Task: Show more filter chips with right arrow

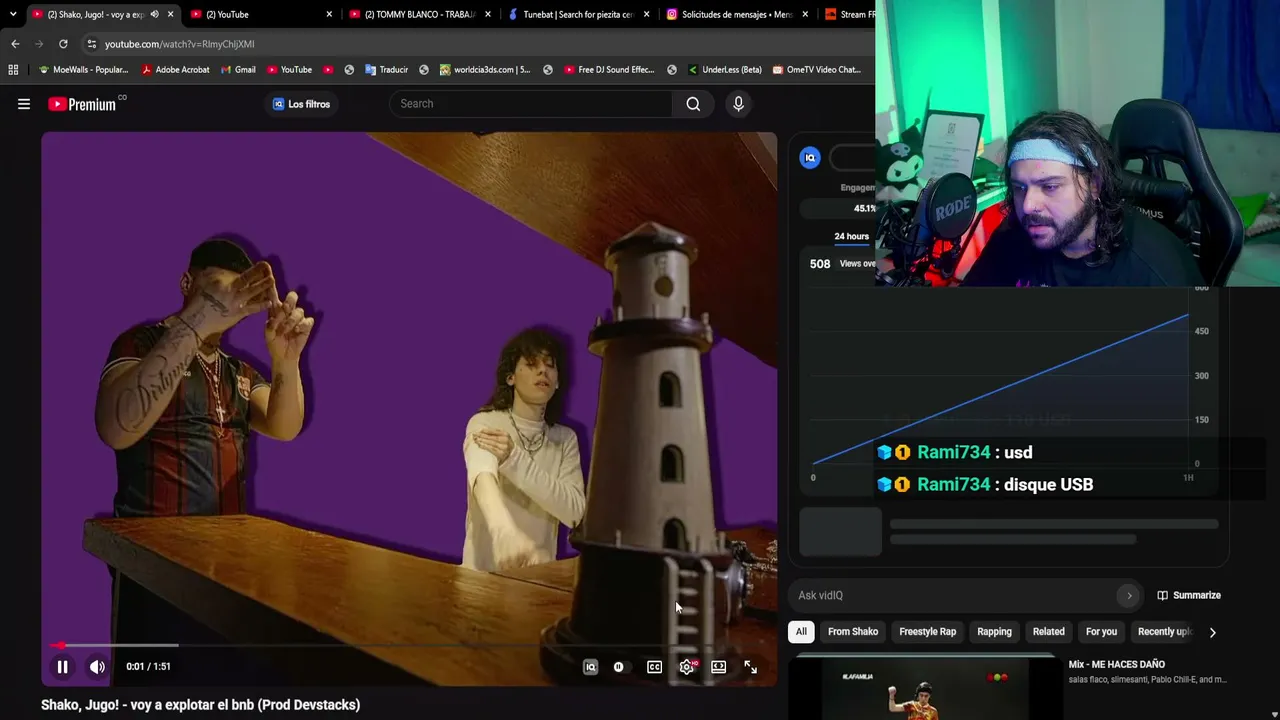Action: (x=1212, y=632)
